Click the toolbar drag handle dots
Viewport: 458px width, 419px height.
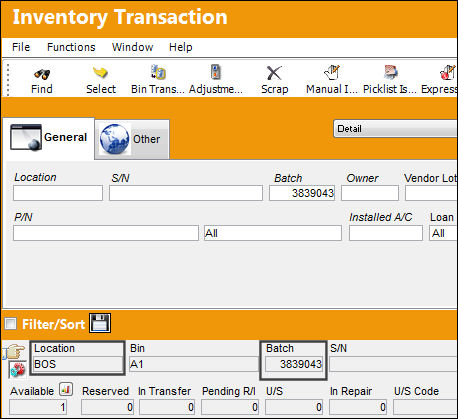point(7,79)
